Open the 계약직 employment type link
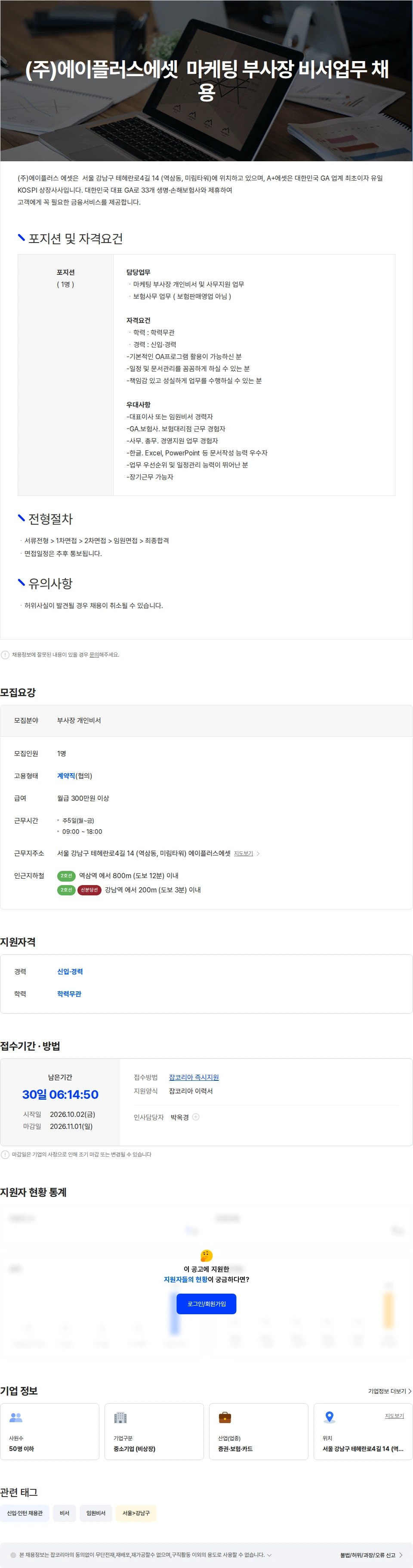Screen dimensions: 413x1568 (66, 776)
